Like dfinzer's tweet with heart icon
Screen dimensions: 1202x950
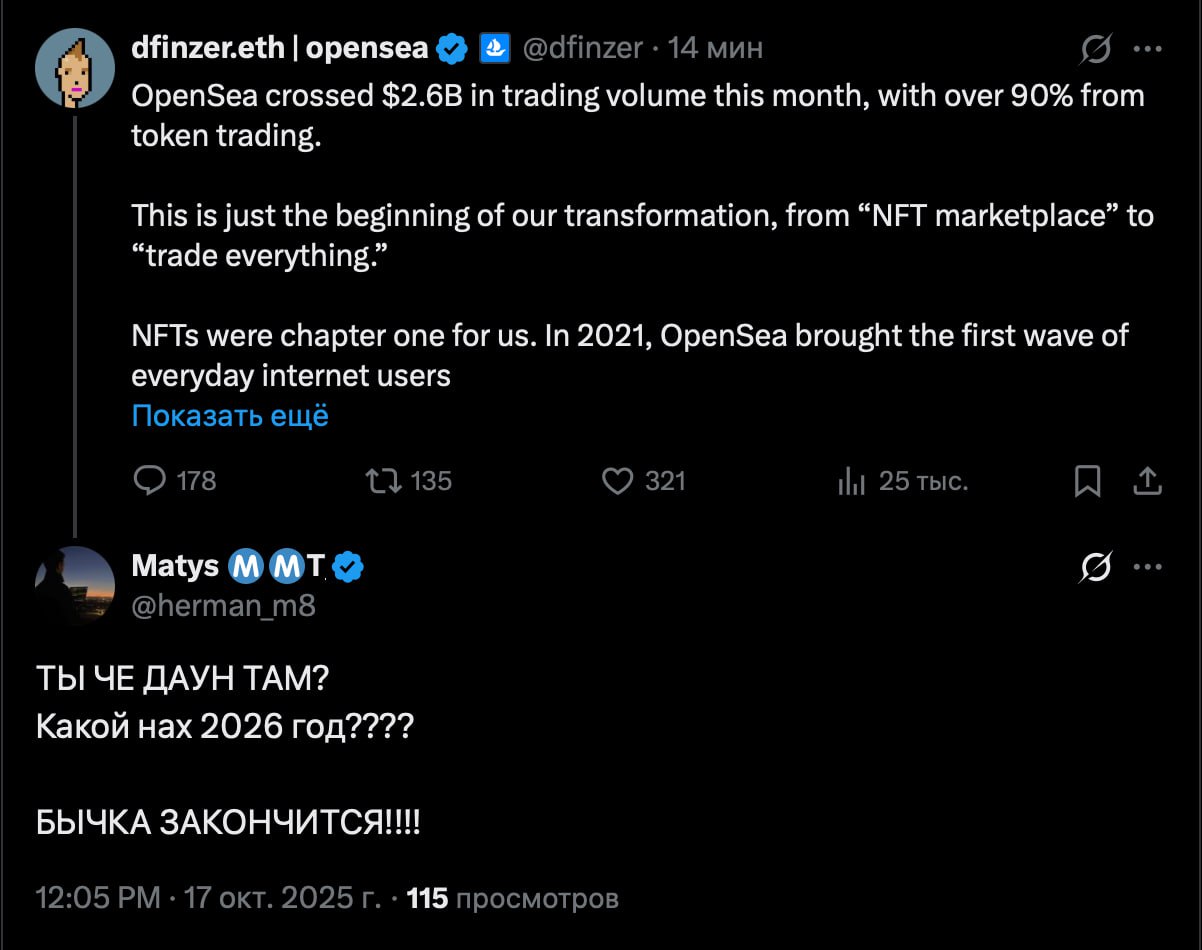tap(618, 481)
